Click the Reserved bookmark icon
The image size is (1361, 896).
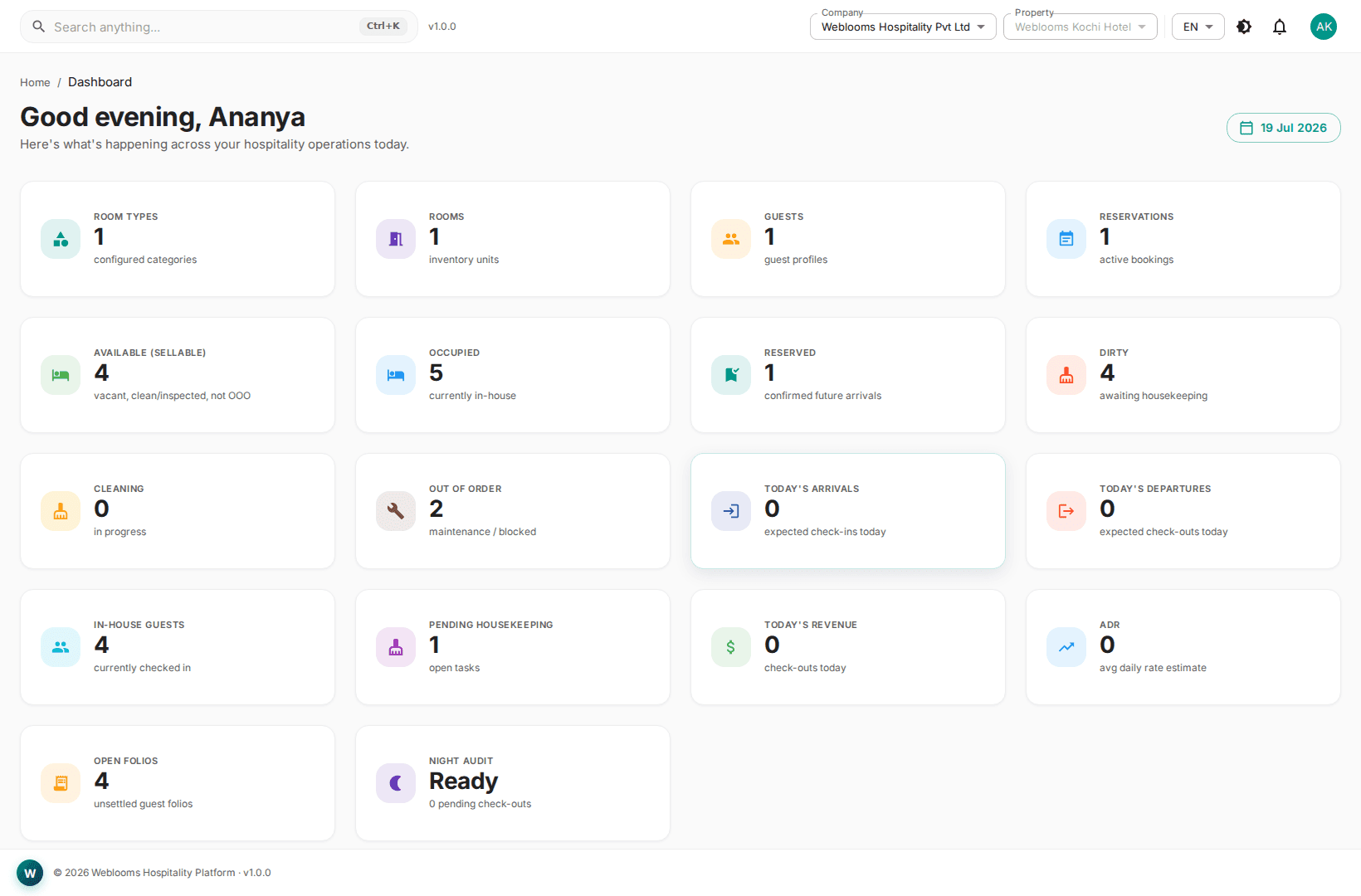click(731, 375)
